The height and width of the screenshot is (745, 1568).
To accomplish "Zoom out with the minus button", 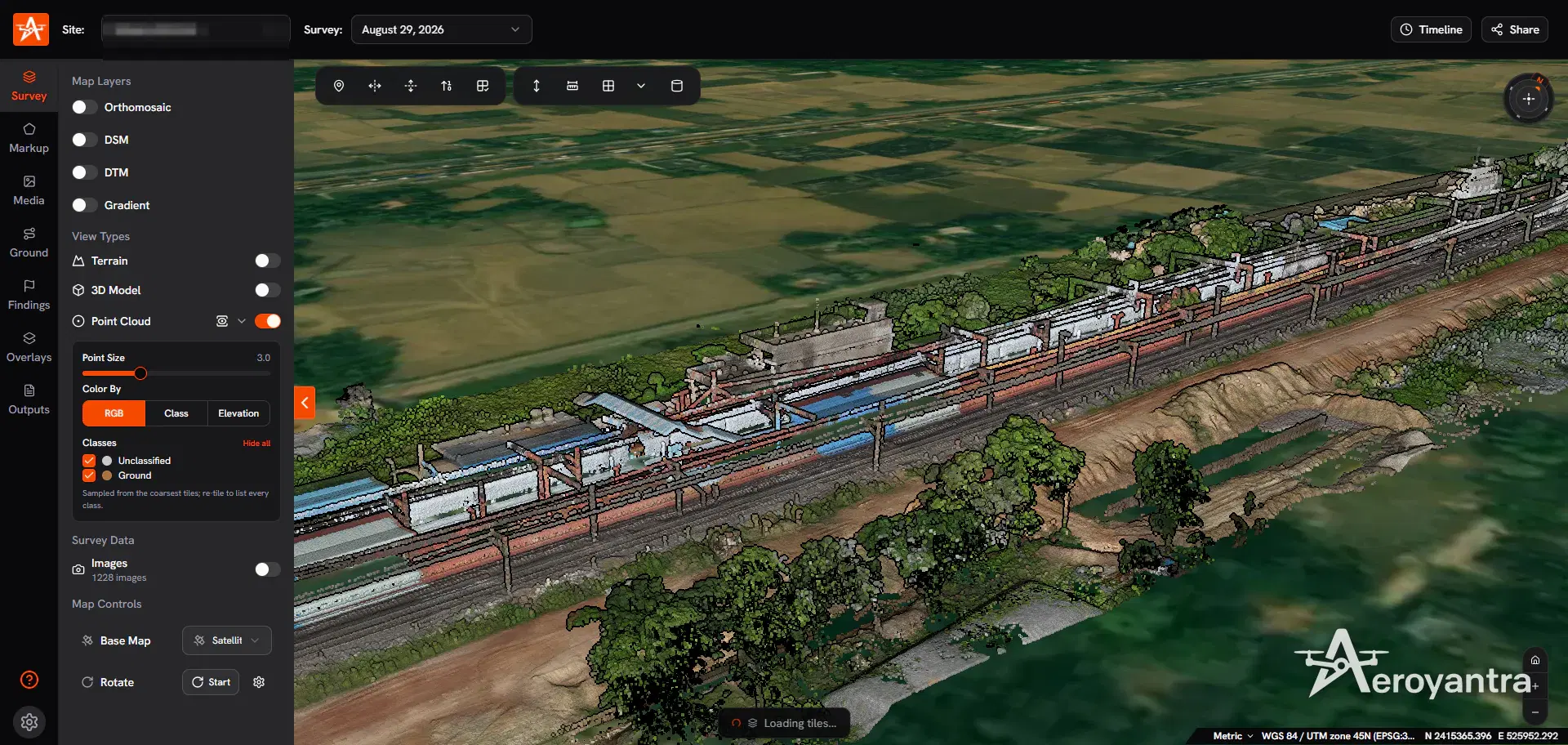I will tap(1535, 712).
